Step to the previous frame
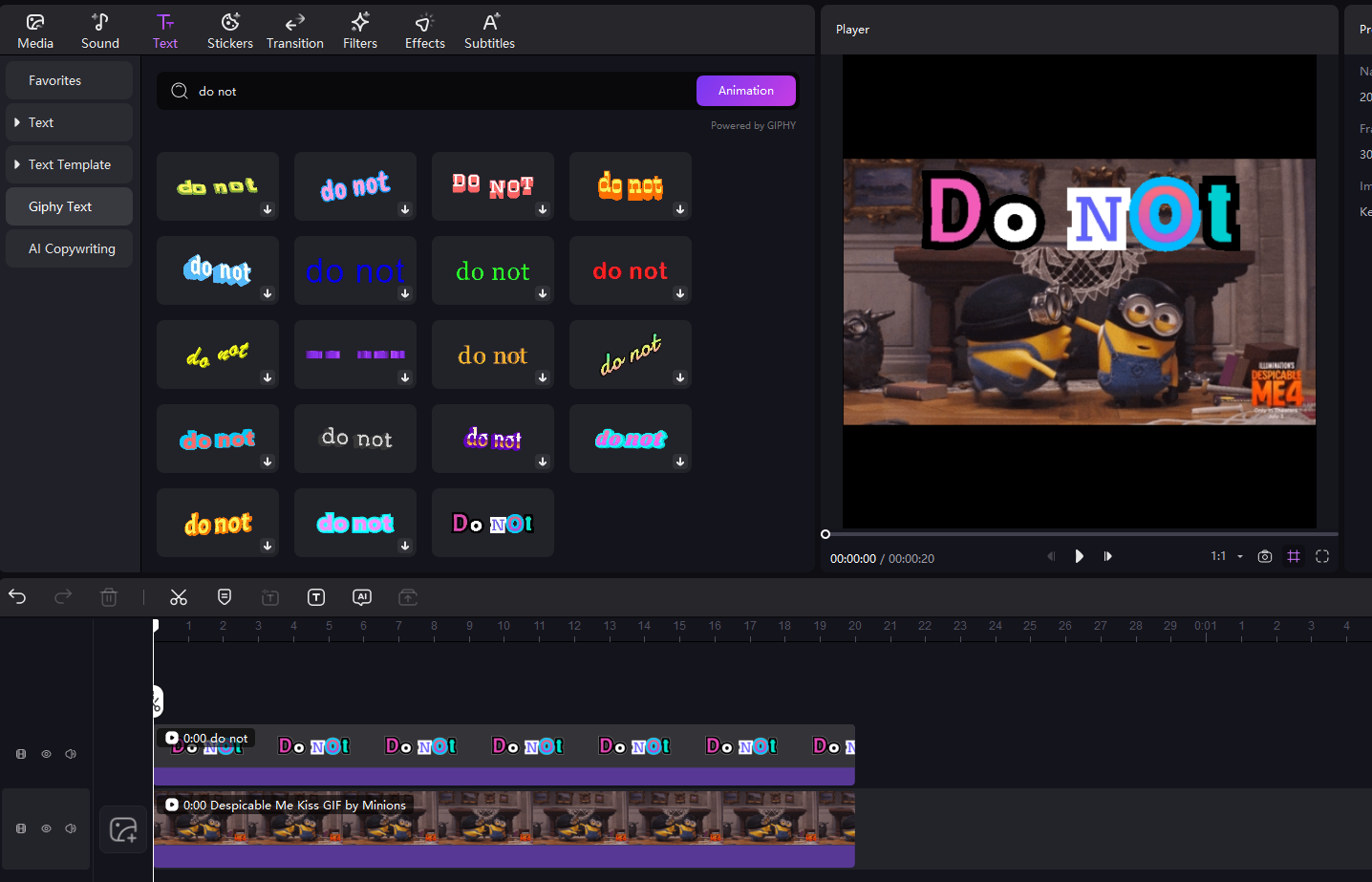 pyautogui.click(x=1051, y=556)
